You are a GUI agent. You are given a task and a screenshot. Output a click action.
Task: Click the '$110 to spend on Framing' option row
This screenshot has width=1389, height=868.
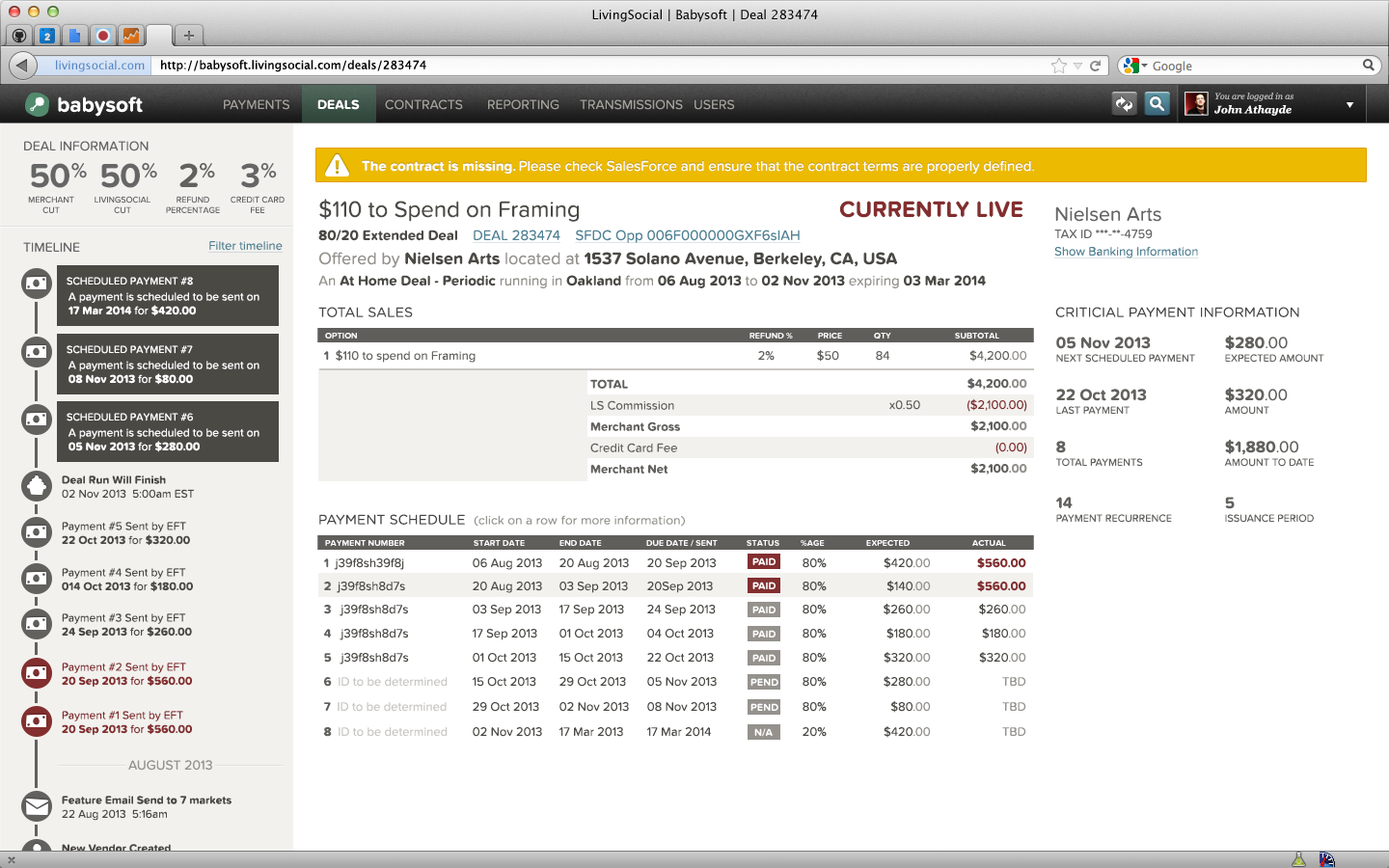[675, 356]
